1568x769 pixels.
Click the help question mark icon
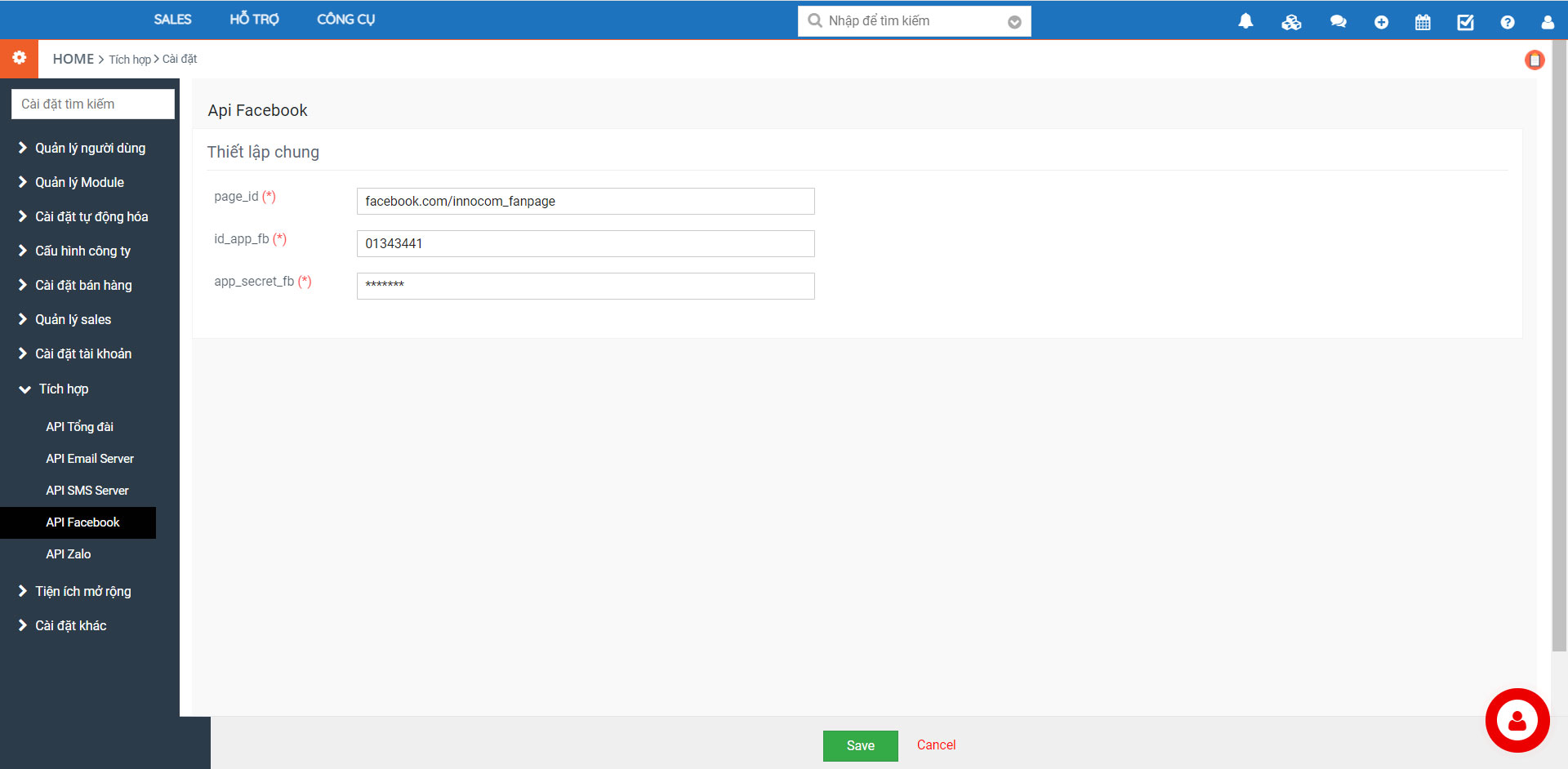(x=1508, y=22)
